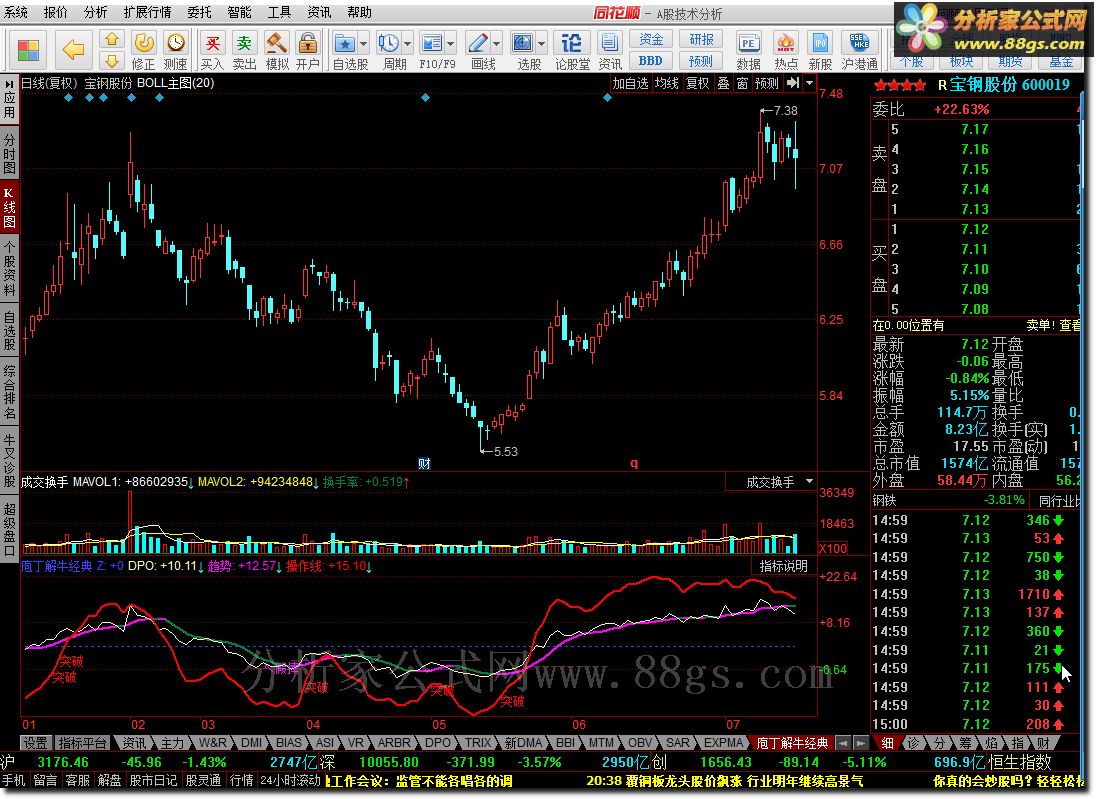This screenshot has width=1096, height=799.
Task: Select the MACD-style DMI indicator tab
Action: tap(252, 743)
